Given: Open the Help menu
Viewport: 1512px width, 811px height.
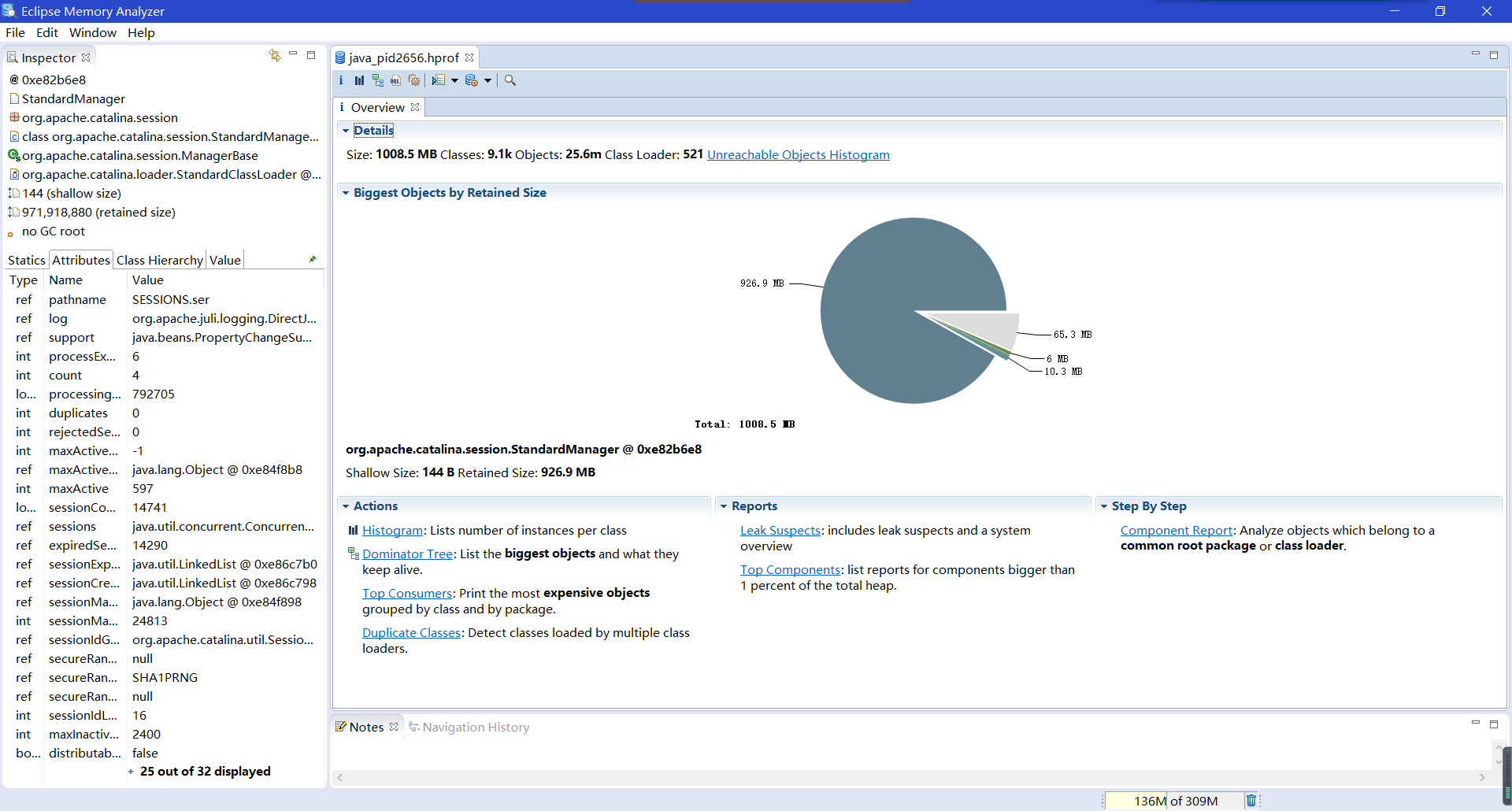Looking at the screenshot, I should click(142, 32).
